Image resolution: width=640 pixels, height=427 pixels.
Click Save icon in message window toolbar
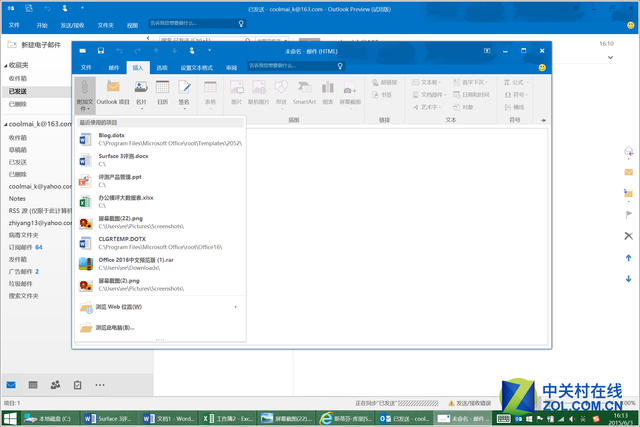[101, 51]
